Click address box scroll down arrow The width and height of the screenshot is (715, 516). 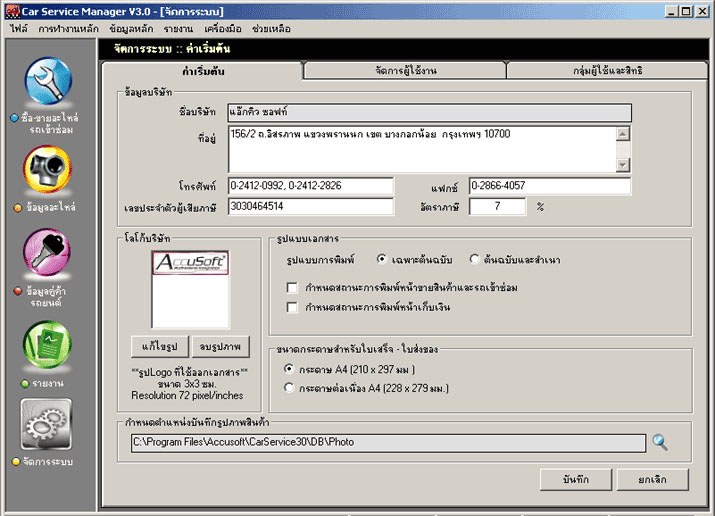(622, 165)
